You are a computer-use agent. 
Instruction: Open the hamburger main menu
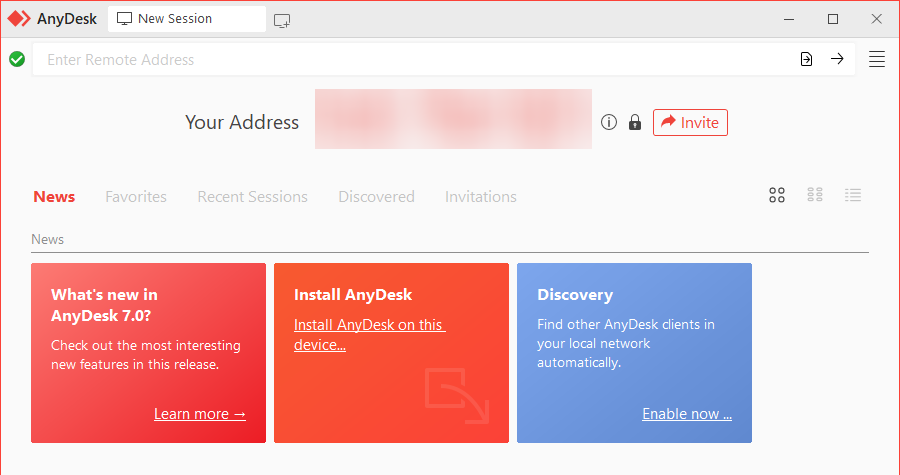coord(876,59)
